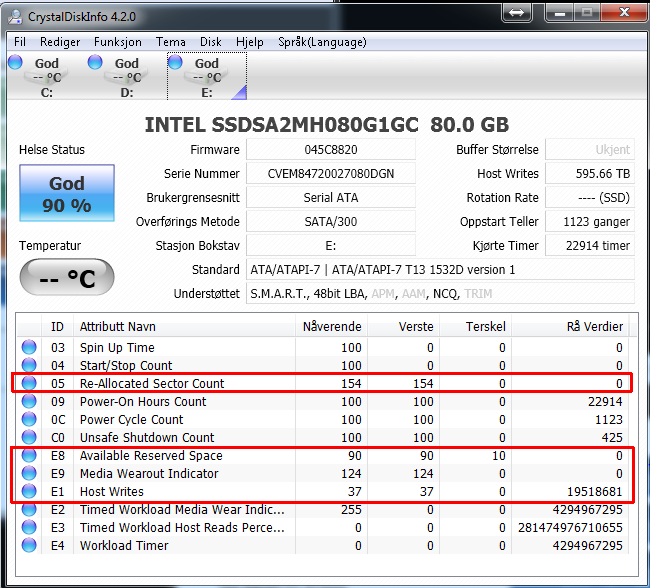Click the Buffer Størrelse value Ukjent
This screenshot has width=650, height=588.
pyautogui.click(x=590, y=149)
